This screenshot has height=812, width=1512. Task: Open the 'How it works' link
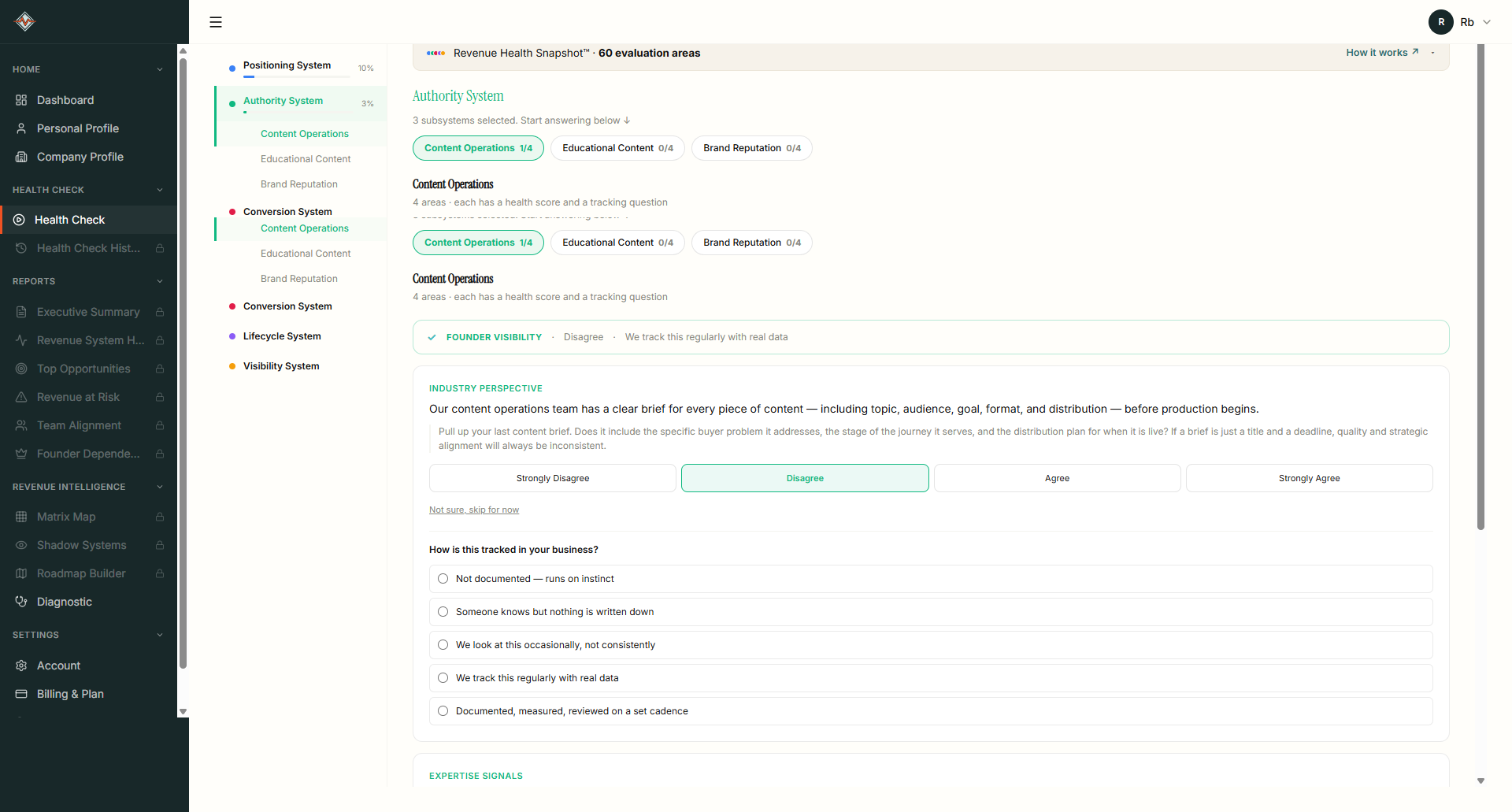pos(1382,53)
